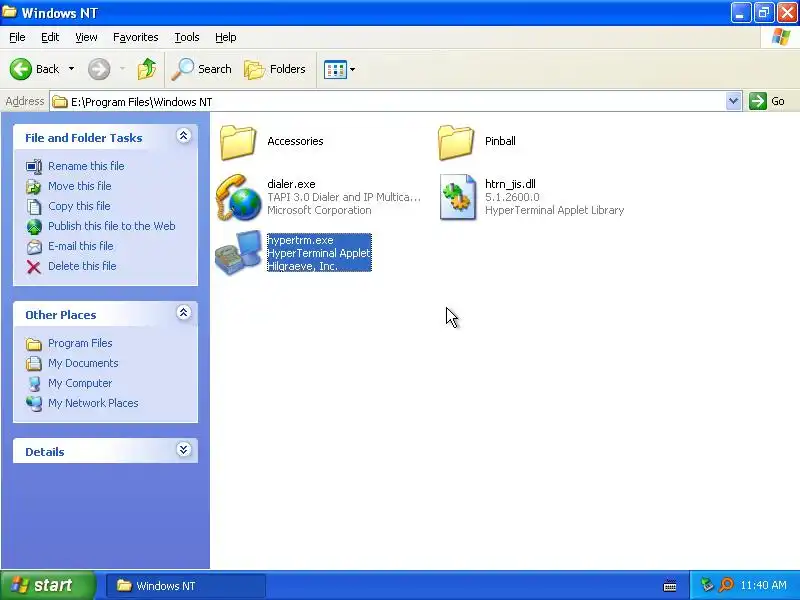
Task: Click E-mail this file
Action: coord(81,245)
